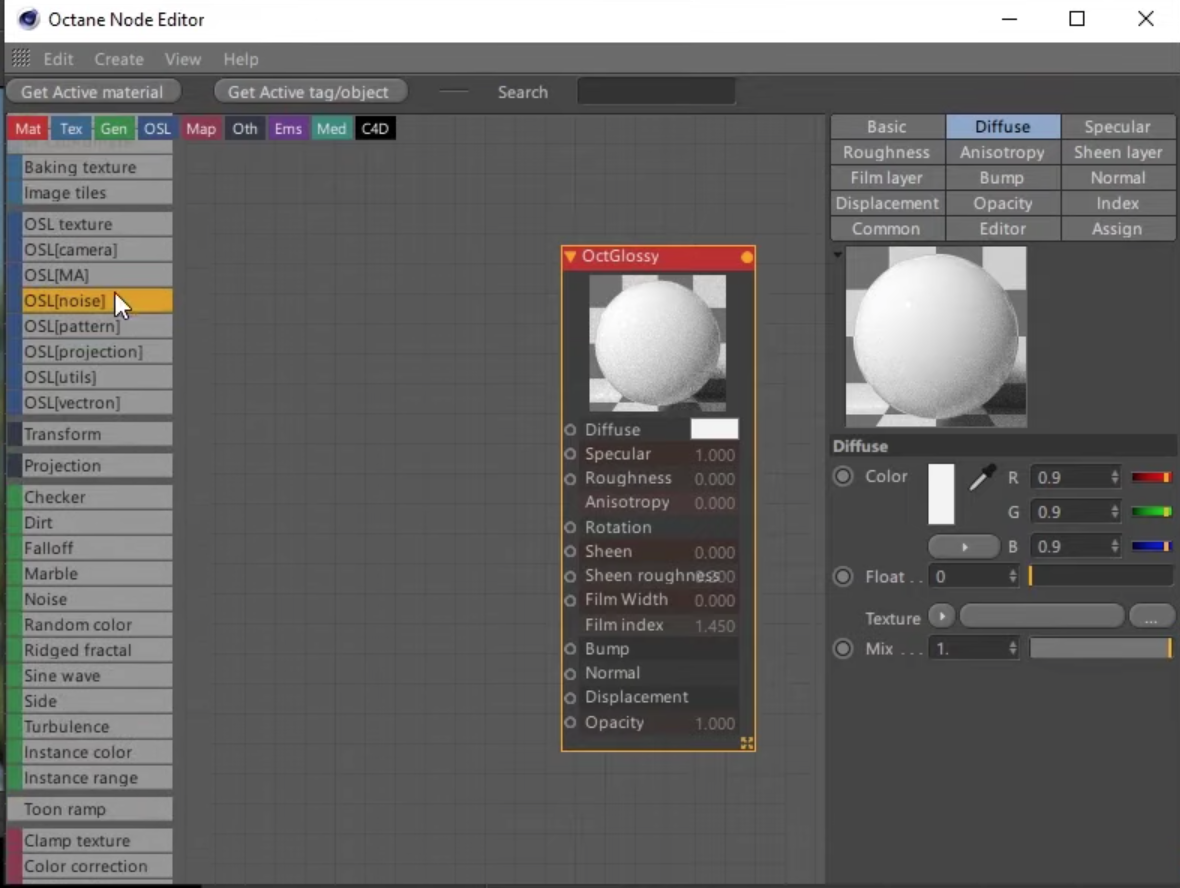Click the Displacement input pin on the node
This screenshot has height=888, width=1180.
pyautogui.click(x=570, y=698)
